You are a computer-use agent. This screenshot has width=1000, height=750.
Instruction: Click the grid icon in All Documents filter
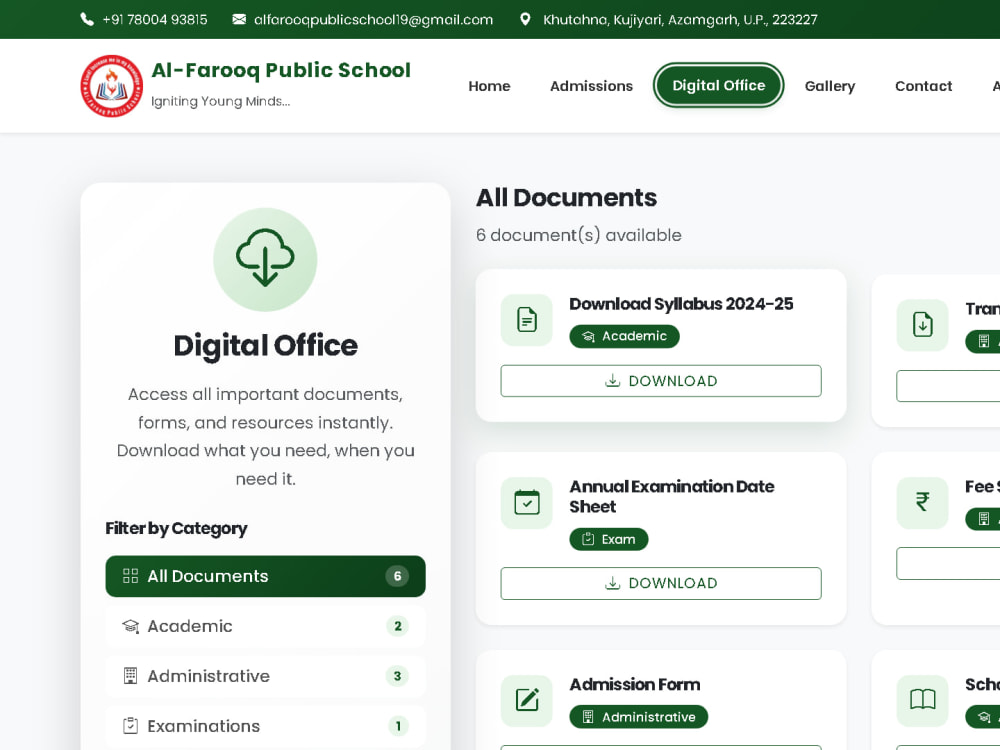click(130, 576)
